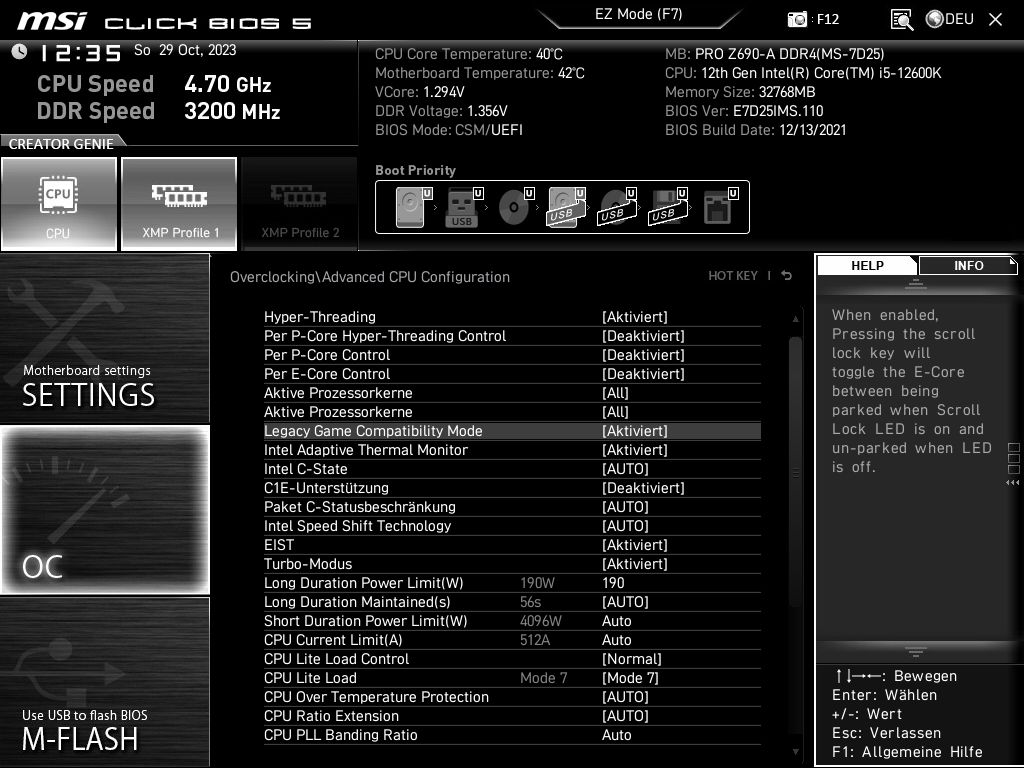Viewport: 1024px width, 768px height.
Task: Close the BIOS with the X button
Action: point(995,20)
